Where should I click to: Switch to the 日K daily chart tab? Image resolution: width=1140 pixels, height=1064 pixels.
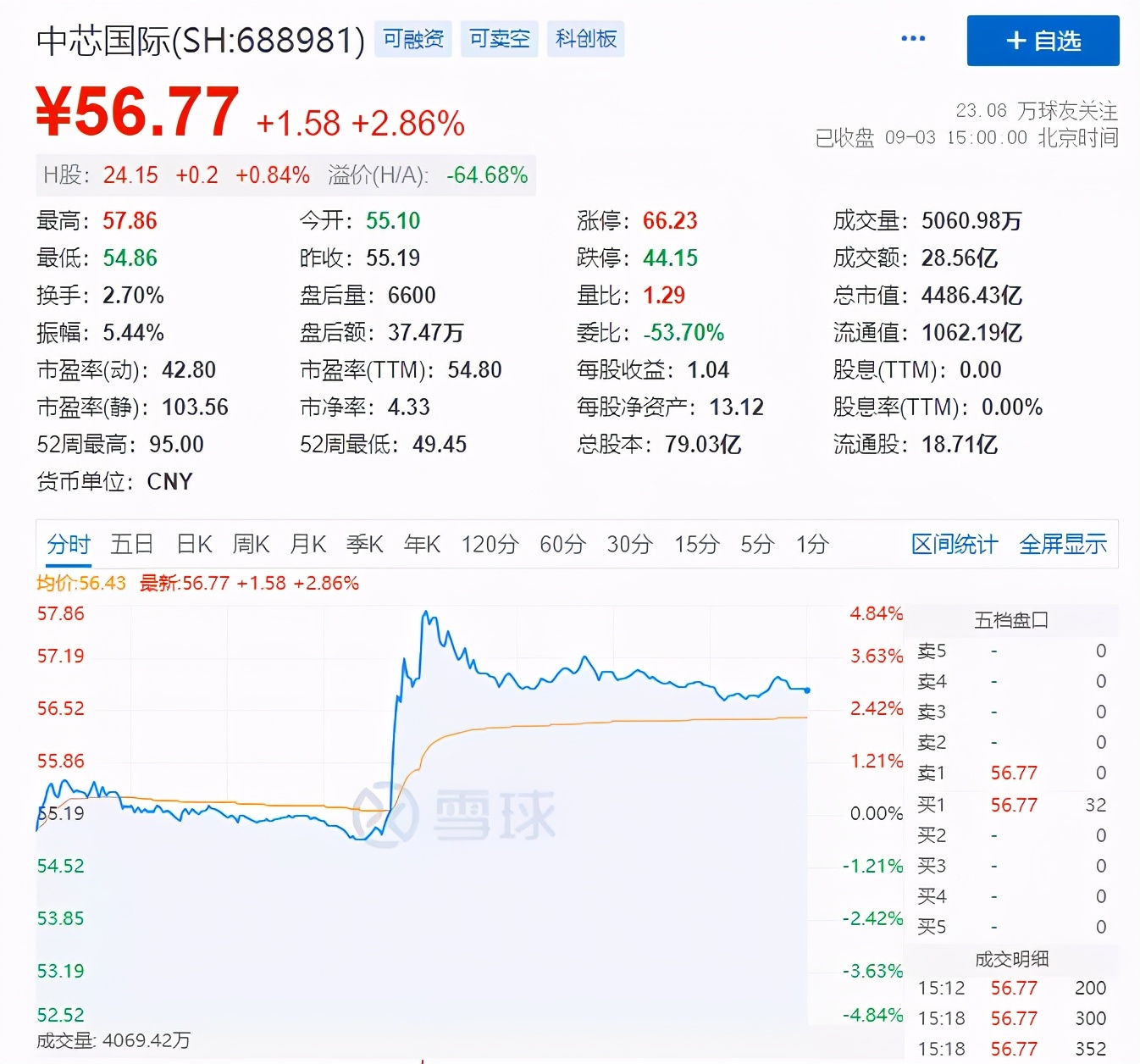[x=193, y=545]
